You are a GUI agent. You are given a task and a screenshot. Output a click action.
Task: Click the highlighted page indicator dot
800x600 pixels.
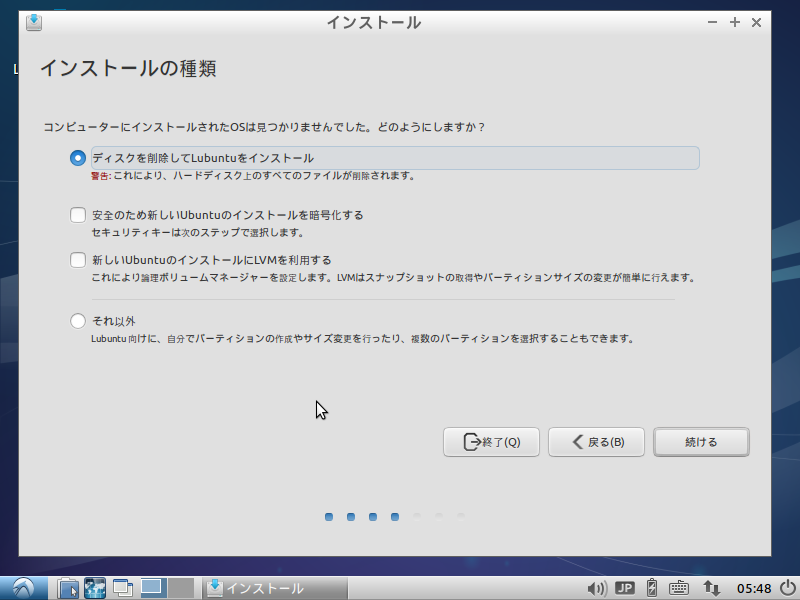pos(394,517)
